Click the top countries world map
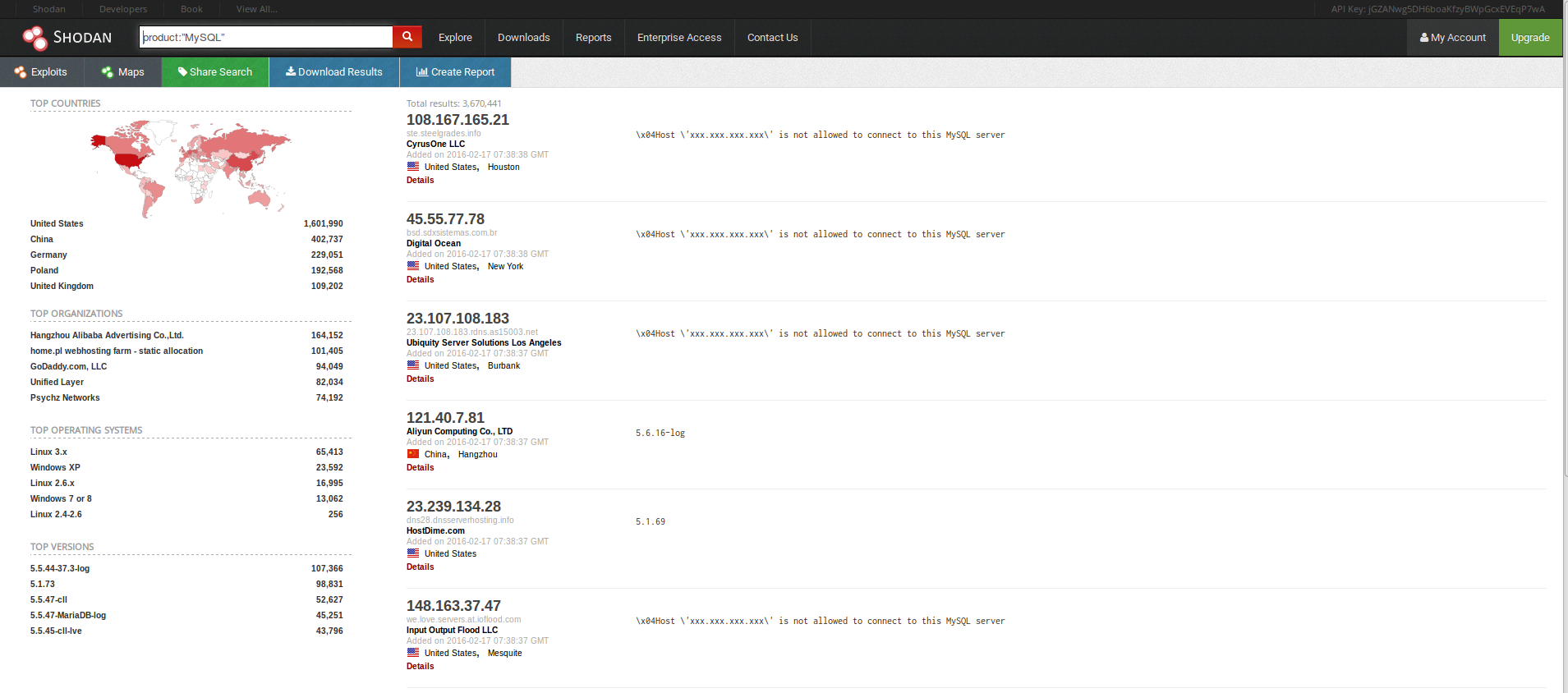The height and width of the screenshot is (693, 1568). [191, 168]
